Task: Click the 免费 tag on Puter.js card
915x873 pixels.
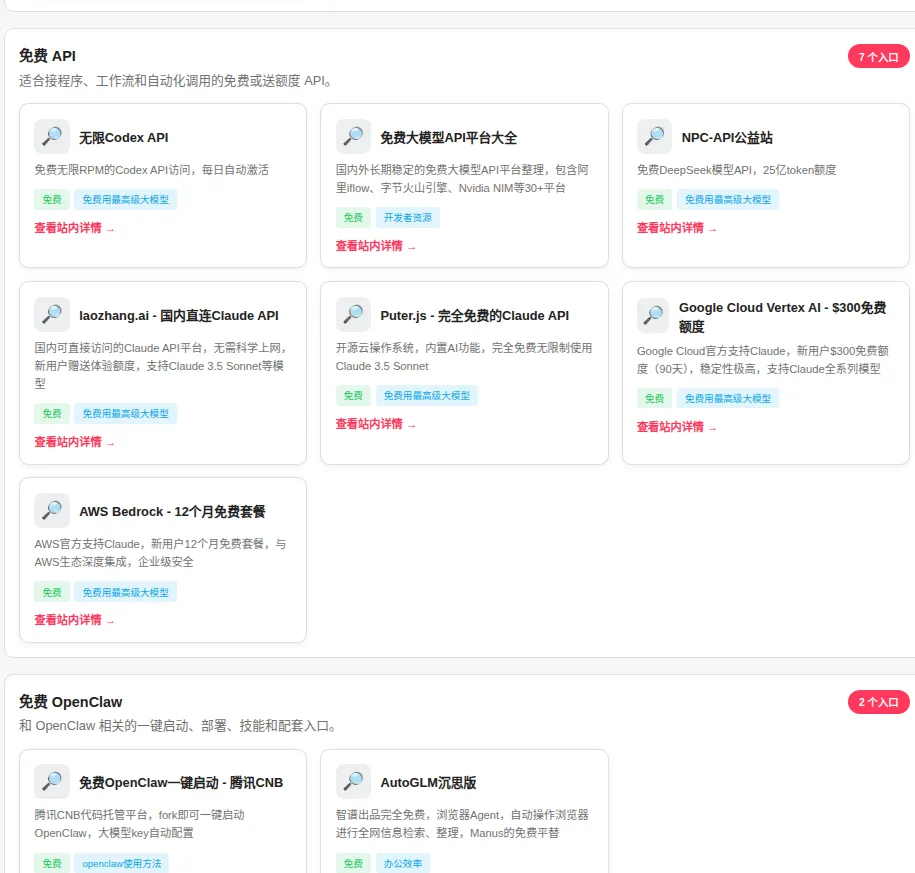Action: click(x=353, y=396)
